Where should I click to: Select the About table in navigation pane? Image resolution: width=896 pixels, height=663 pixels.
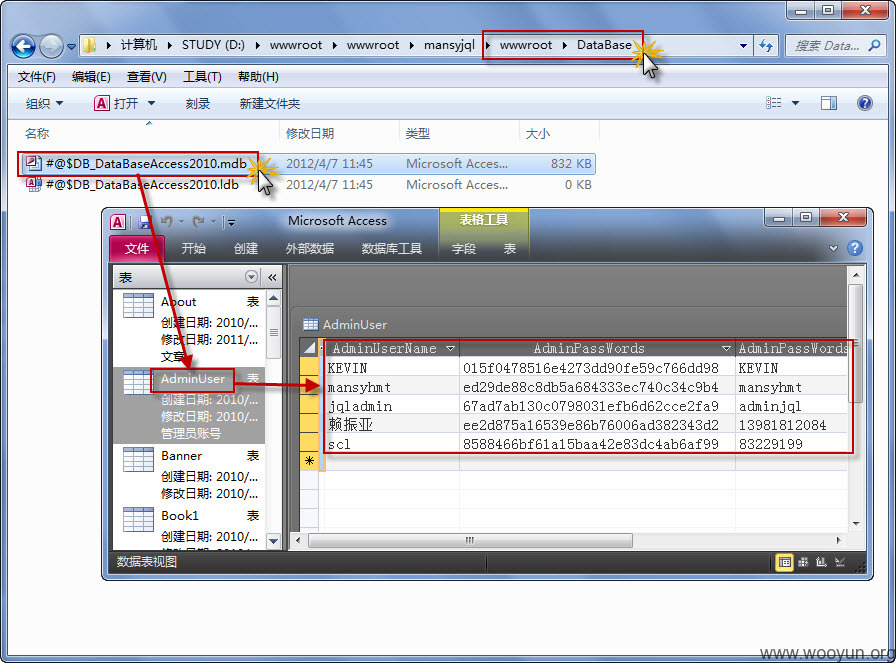[x=189, y=328]
